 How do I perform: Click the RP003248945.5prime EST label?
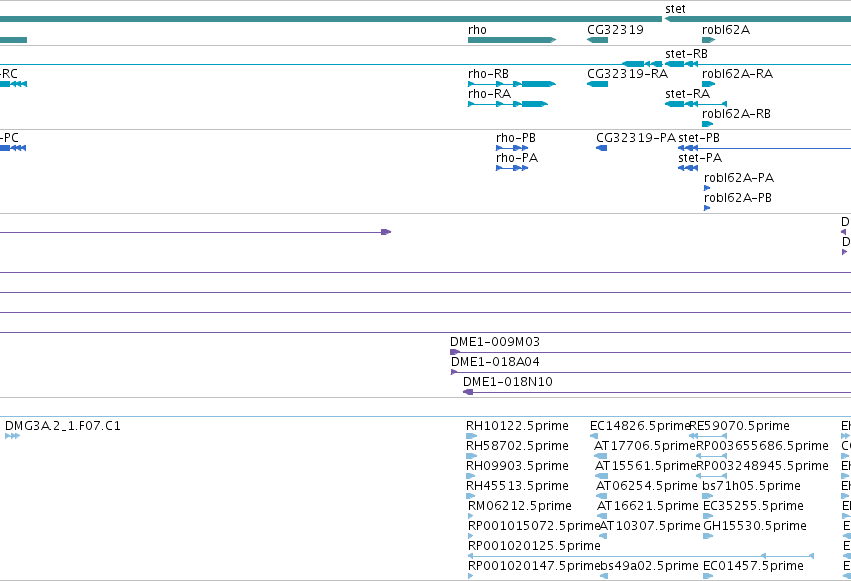click(762, 466)
